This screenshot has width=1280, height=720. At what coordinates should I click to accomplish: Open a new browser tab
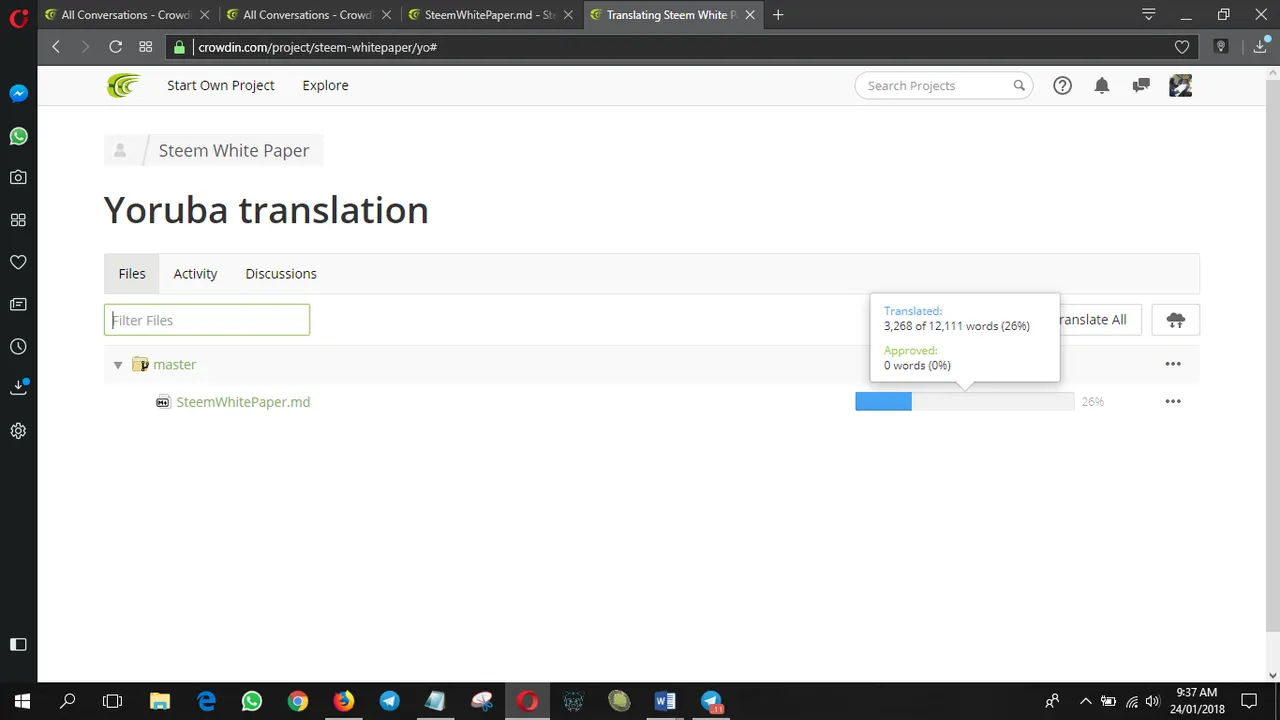coord(778,15)
